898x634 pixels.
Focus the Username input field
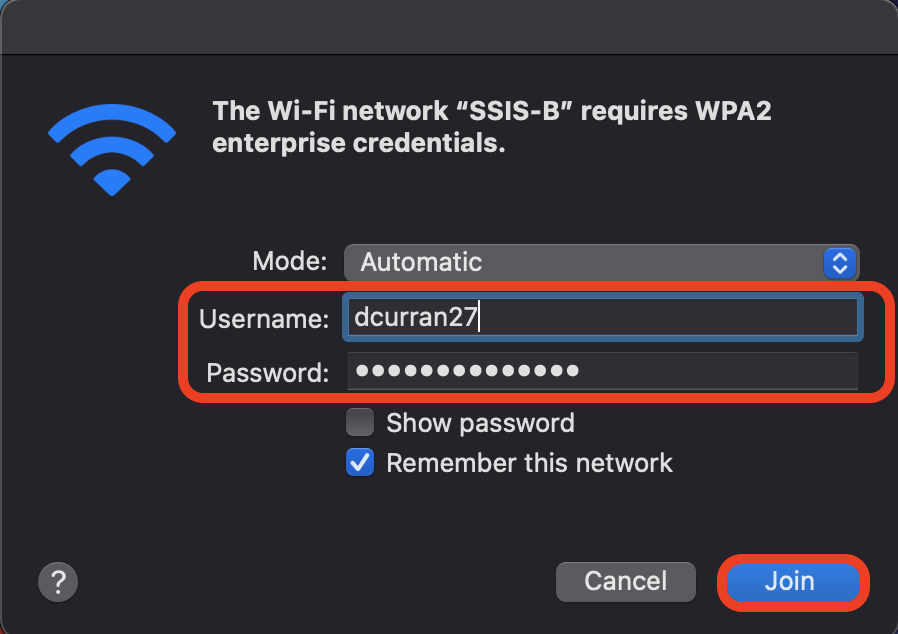601,317
